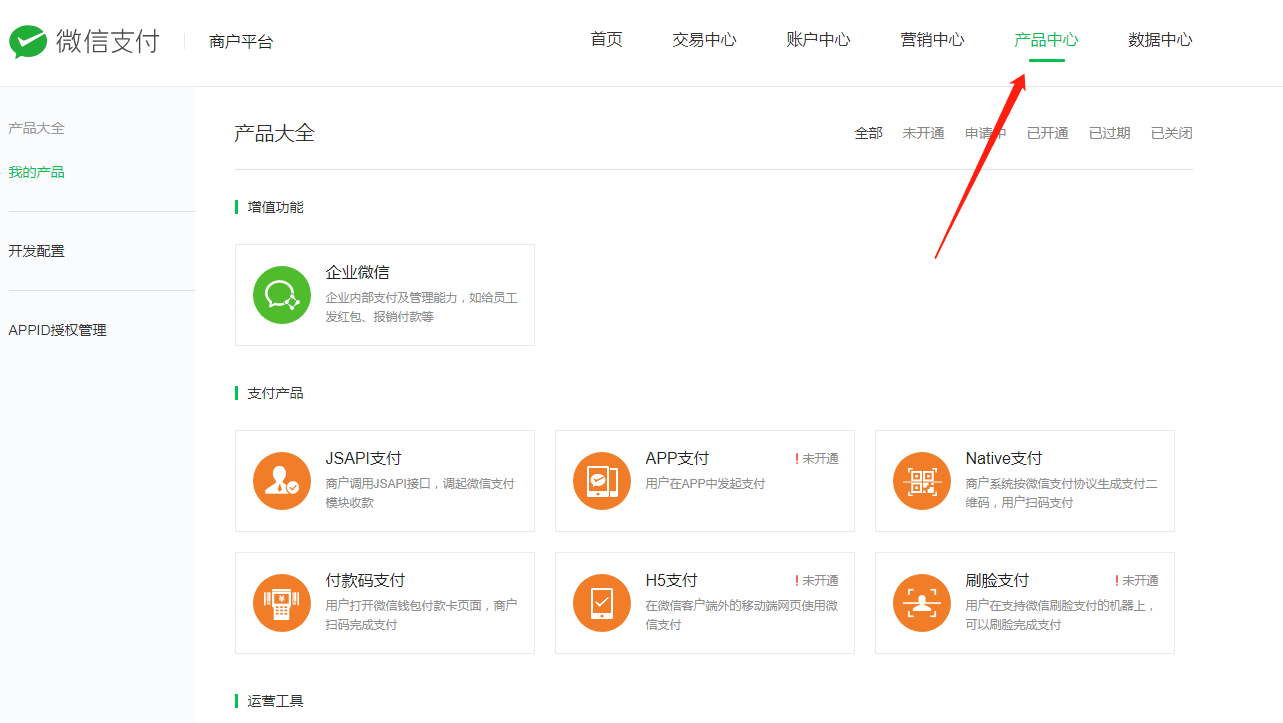Filter products by 未开通 status

click(x=922, y=132)
